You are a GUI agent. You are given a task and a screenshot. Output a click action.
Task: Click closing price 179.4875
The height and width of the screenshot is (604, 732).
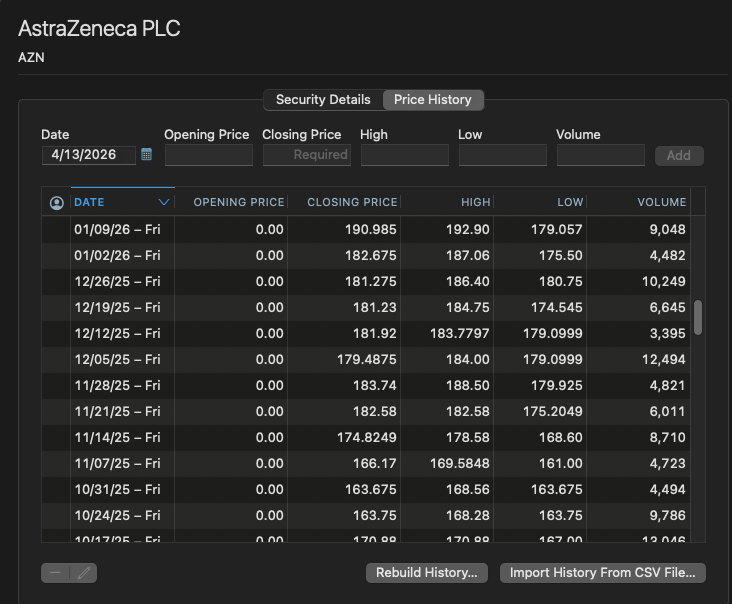coord(367,359)
